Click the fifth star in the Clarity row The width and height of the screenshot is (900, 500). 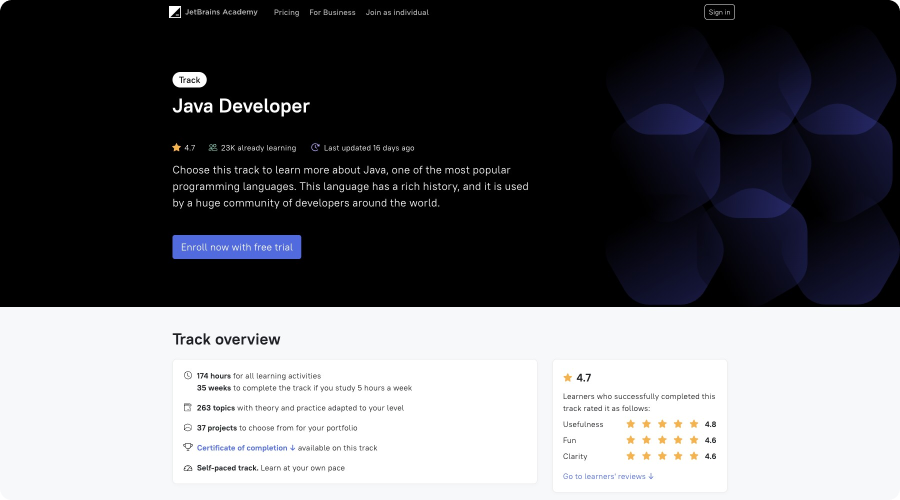click(x=694, y=456)
